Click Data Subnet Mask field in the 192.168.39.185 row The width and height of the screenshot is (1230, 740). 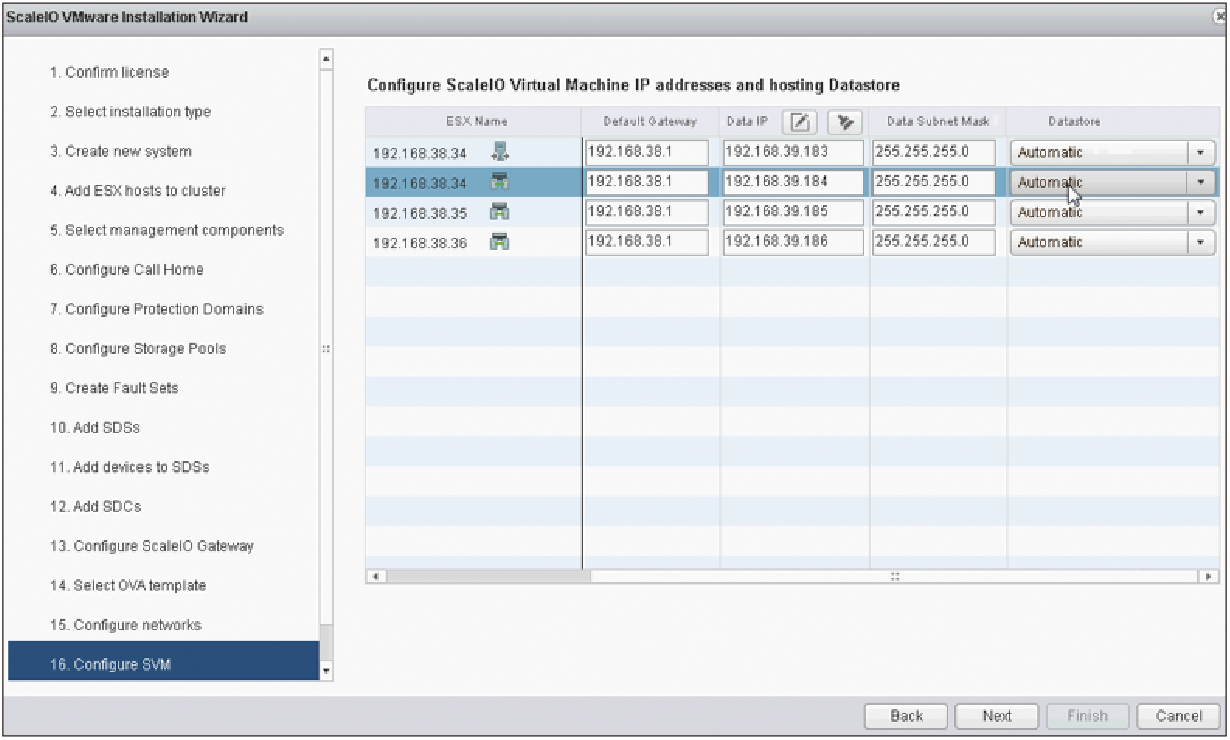click(x=934, y=212)
